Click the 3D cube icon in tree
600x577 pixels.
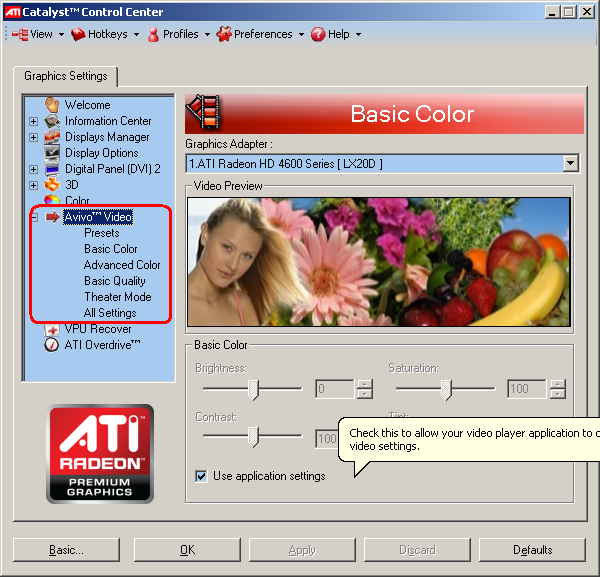(x=52, y=185)
